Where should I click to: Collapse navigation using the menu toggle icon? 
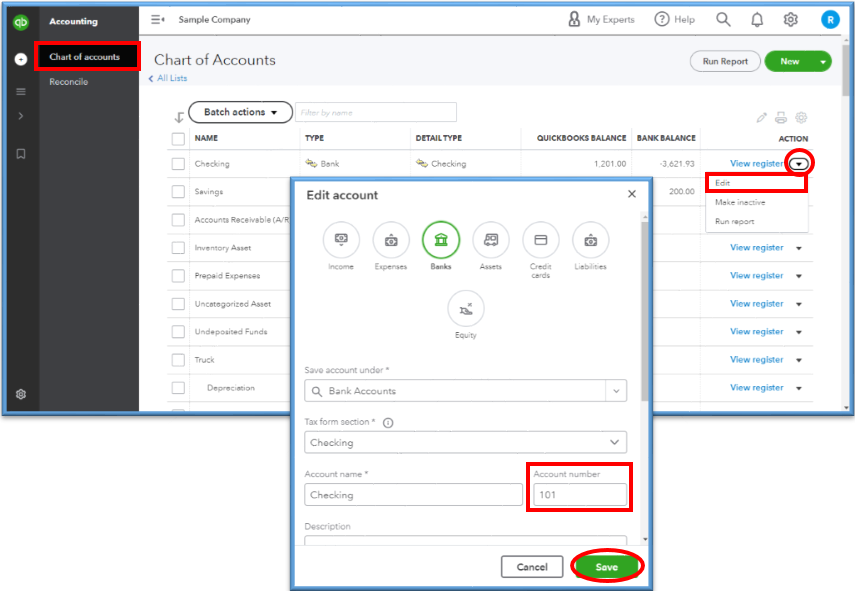[x=158, y=20]
